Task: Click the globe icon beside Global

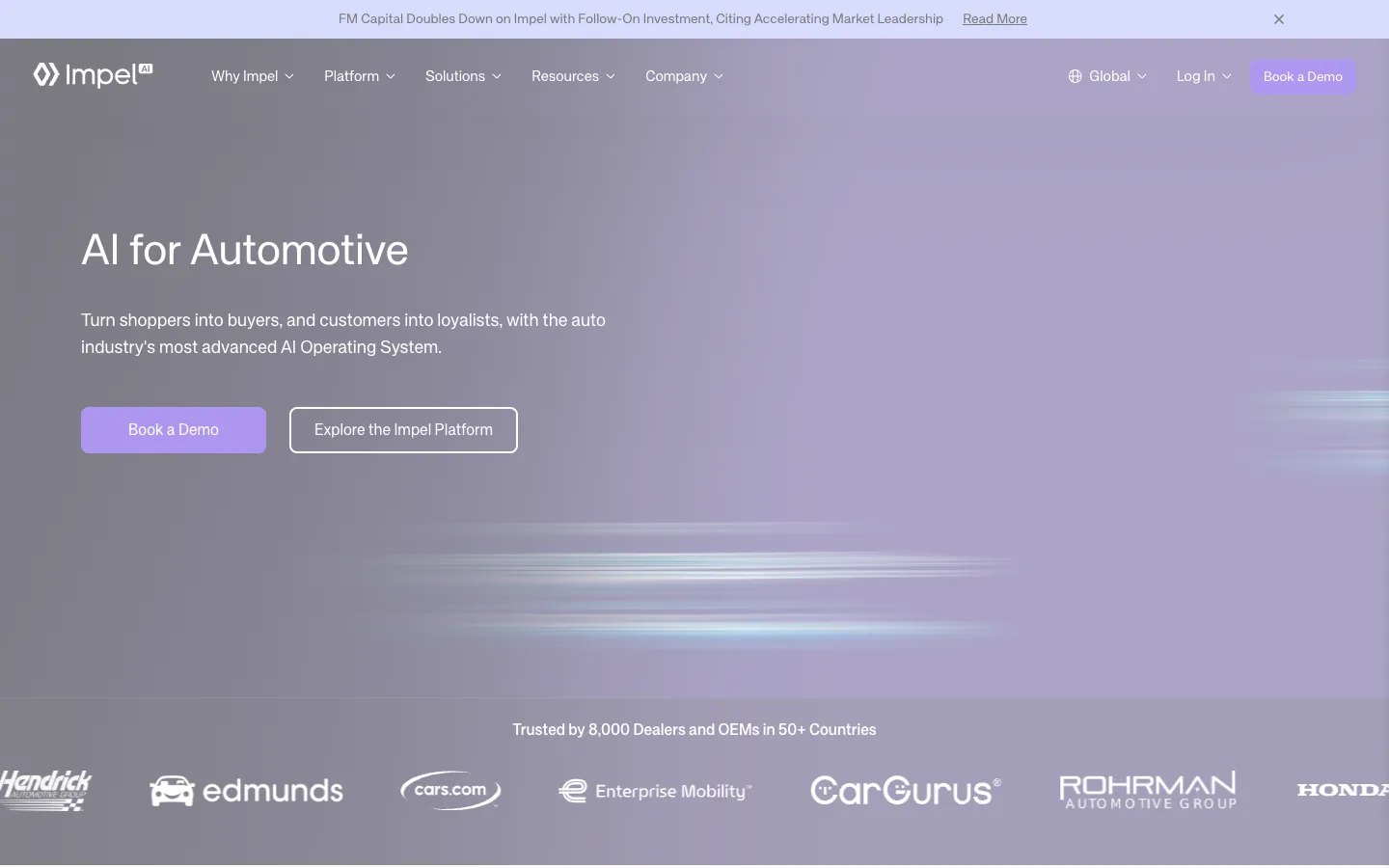Action: coord(1075,76)
